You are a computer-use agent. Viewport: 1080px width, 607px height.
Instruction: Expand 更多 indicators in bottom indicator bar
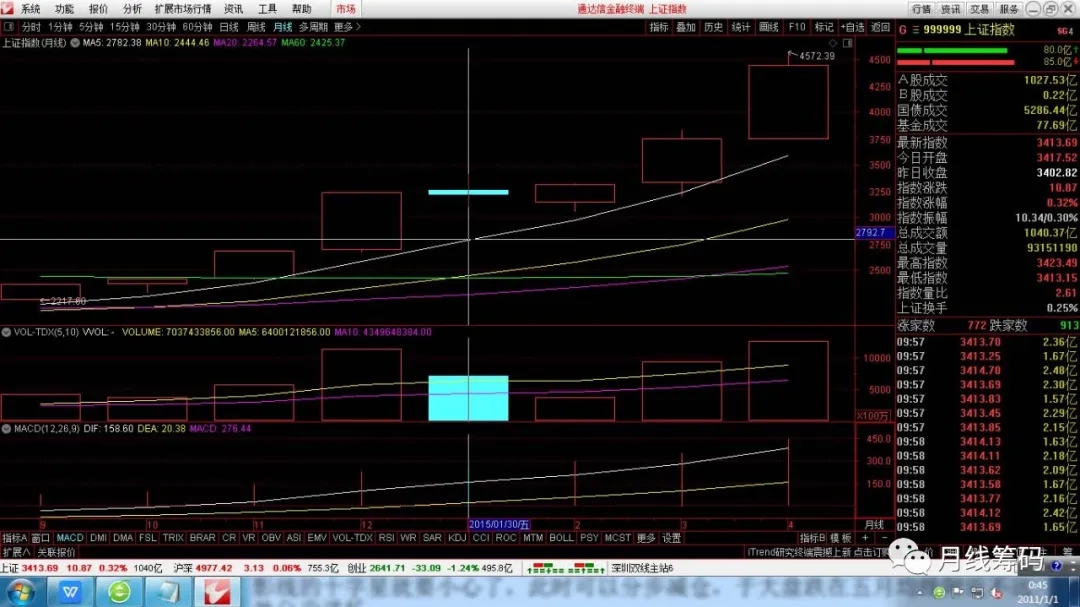pyautogui.click(x=646, y=538)
